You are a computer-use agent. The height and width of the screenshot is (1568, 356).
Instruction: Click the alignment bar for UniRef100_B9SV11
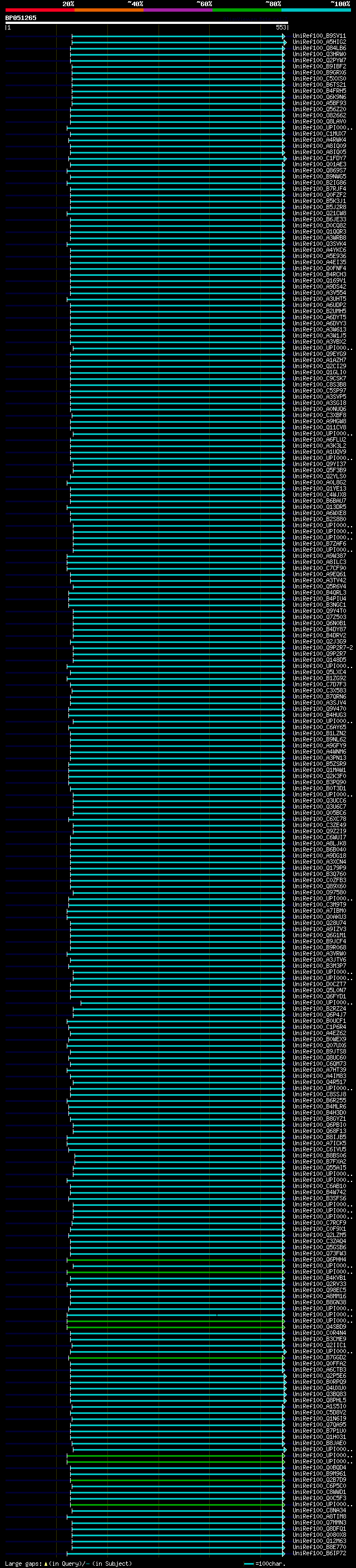[x=179, y=36]
